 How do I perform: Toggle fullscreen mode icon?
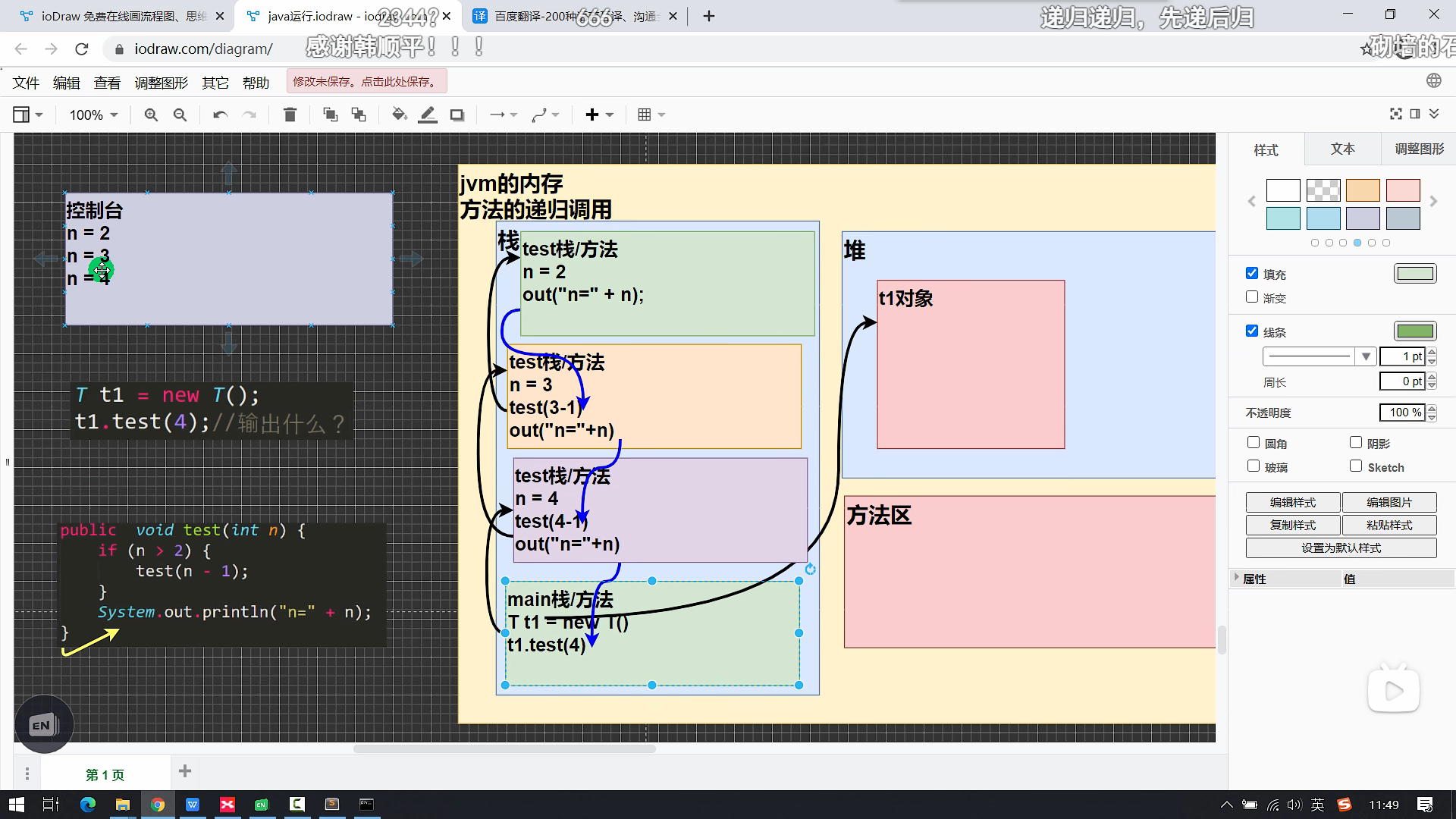click(1395, 114)
